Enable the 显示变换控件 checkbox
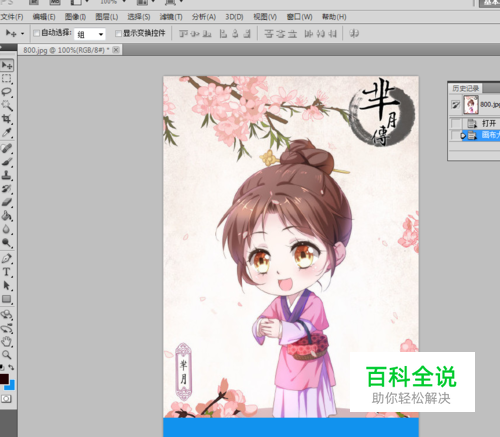This screenshot has height=437, width=500. [x=118, y=33]
